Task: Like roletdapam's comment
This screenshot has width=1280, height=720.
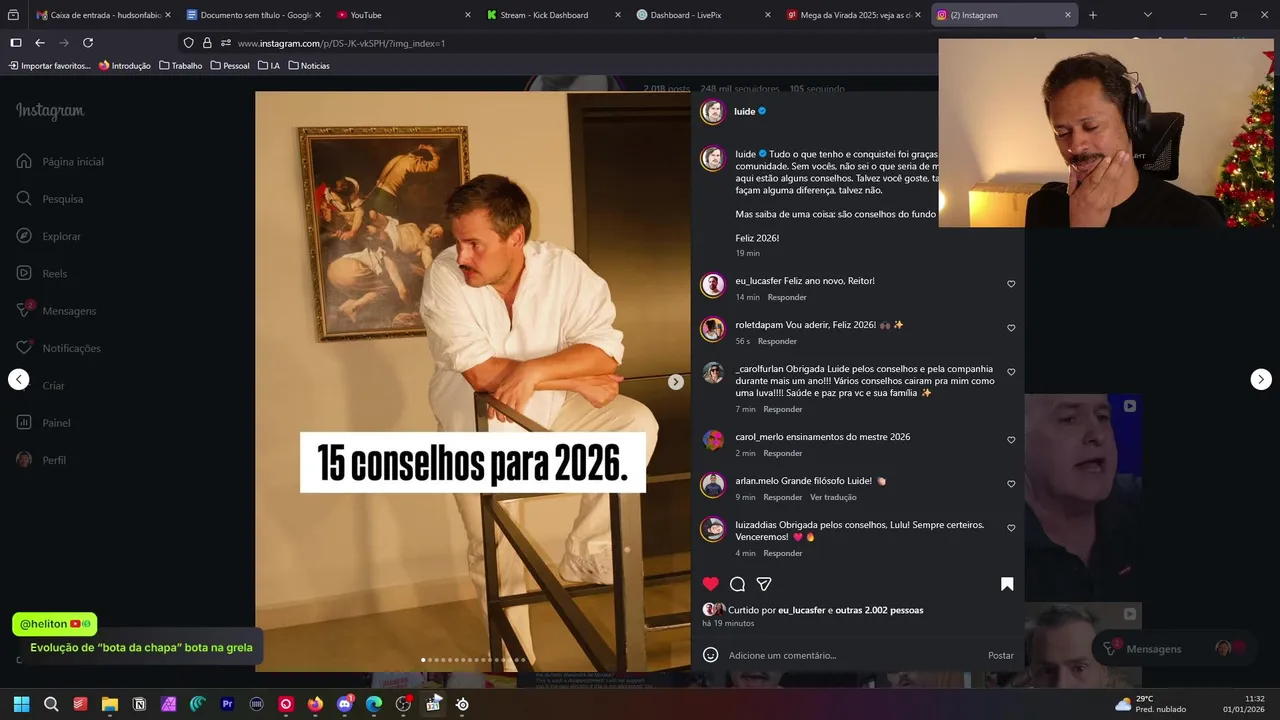Action: click(1011, 328)
